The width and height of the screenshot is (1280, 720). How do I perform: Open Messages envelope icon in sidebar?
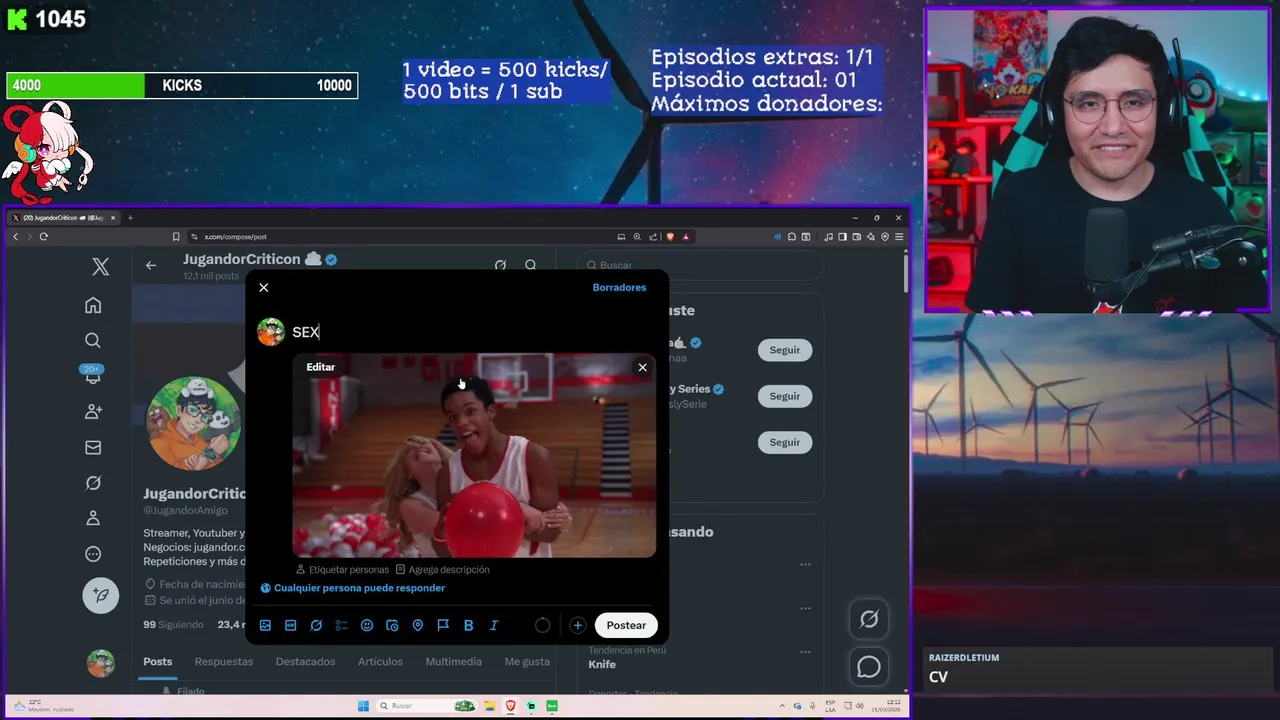pyautogui.click(x=93, y=447)
